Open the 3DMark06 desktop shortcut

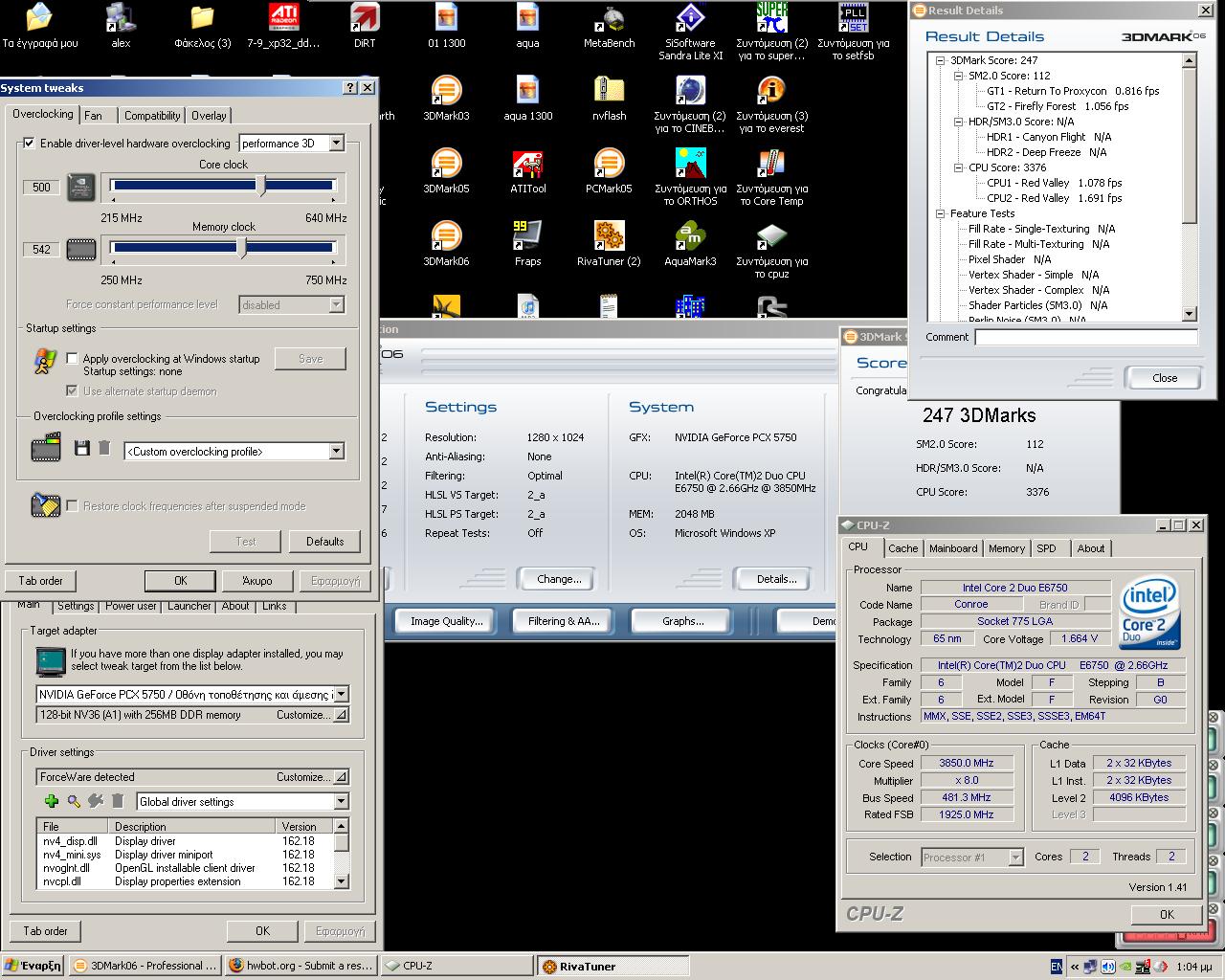[x=446, y=244]
